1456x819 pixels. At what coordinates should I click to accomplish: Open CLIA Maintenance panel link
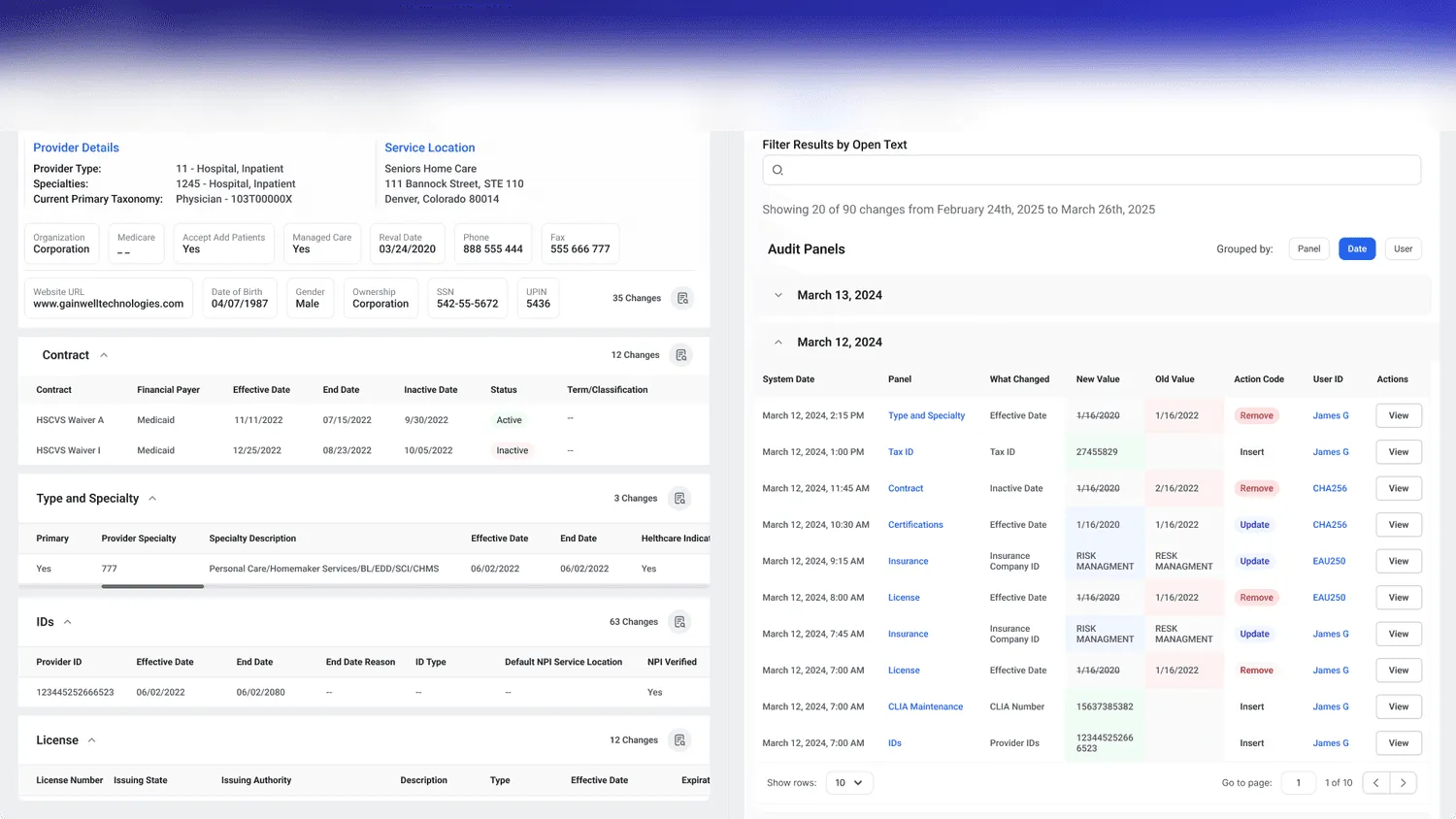click(x=925, y=706)
